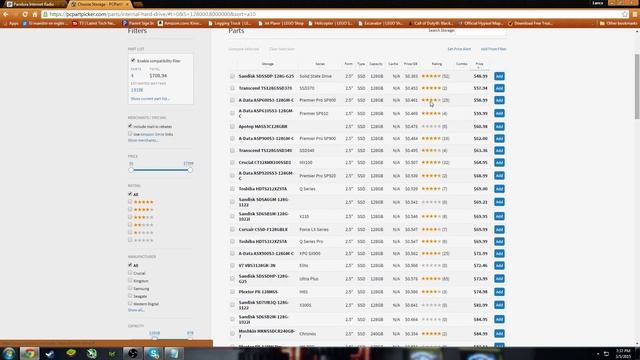Switch to the Pandora Internet Radio tab
The image size is (640, 360).
[x=33, y=4]
